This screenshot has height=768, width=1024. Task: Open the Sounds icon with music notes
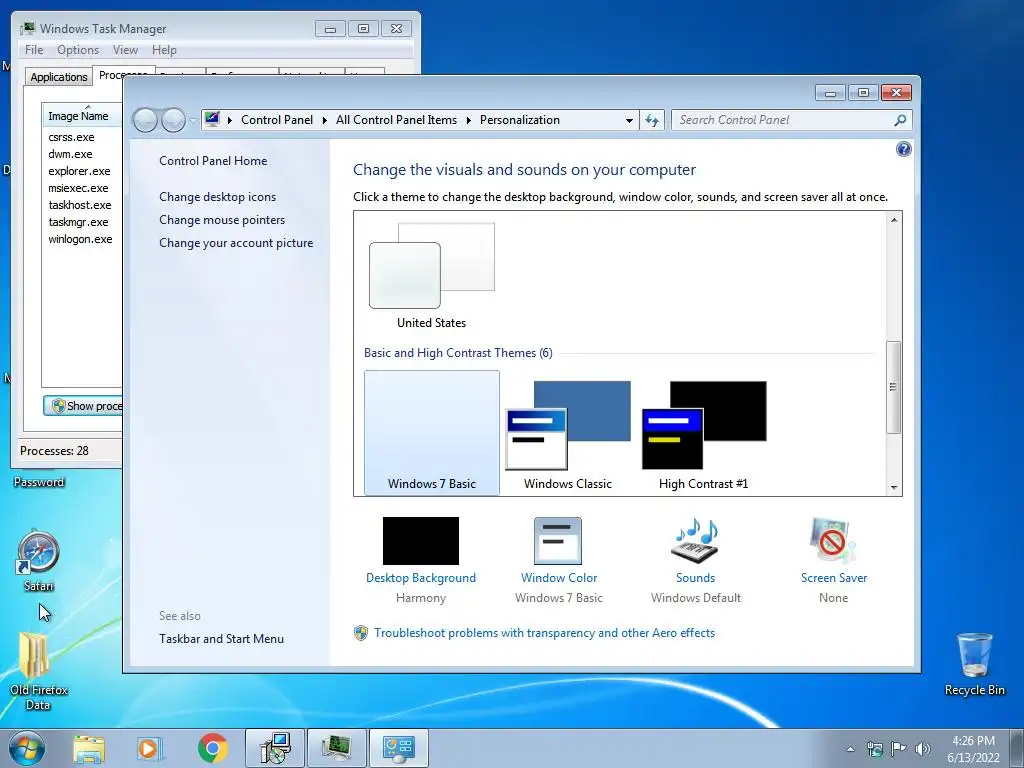pos(695,541)
